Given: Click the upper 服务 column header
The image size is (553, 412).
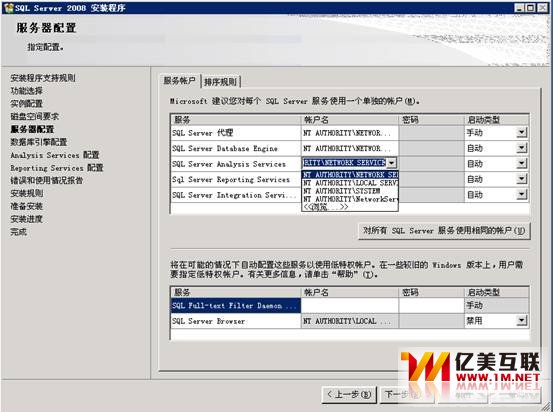Looking at the screenshot, I should click(x=236, y=120).
